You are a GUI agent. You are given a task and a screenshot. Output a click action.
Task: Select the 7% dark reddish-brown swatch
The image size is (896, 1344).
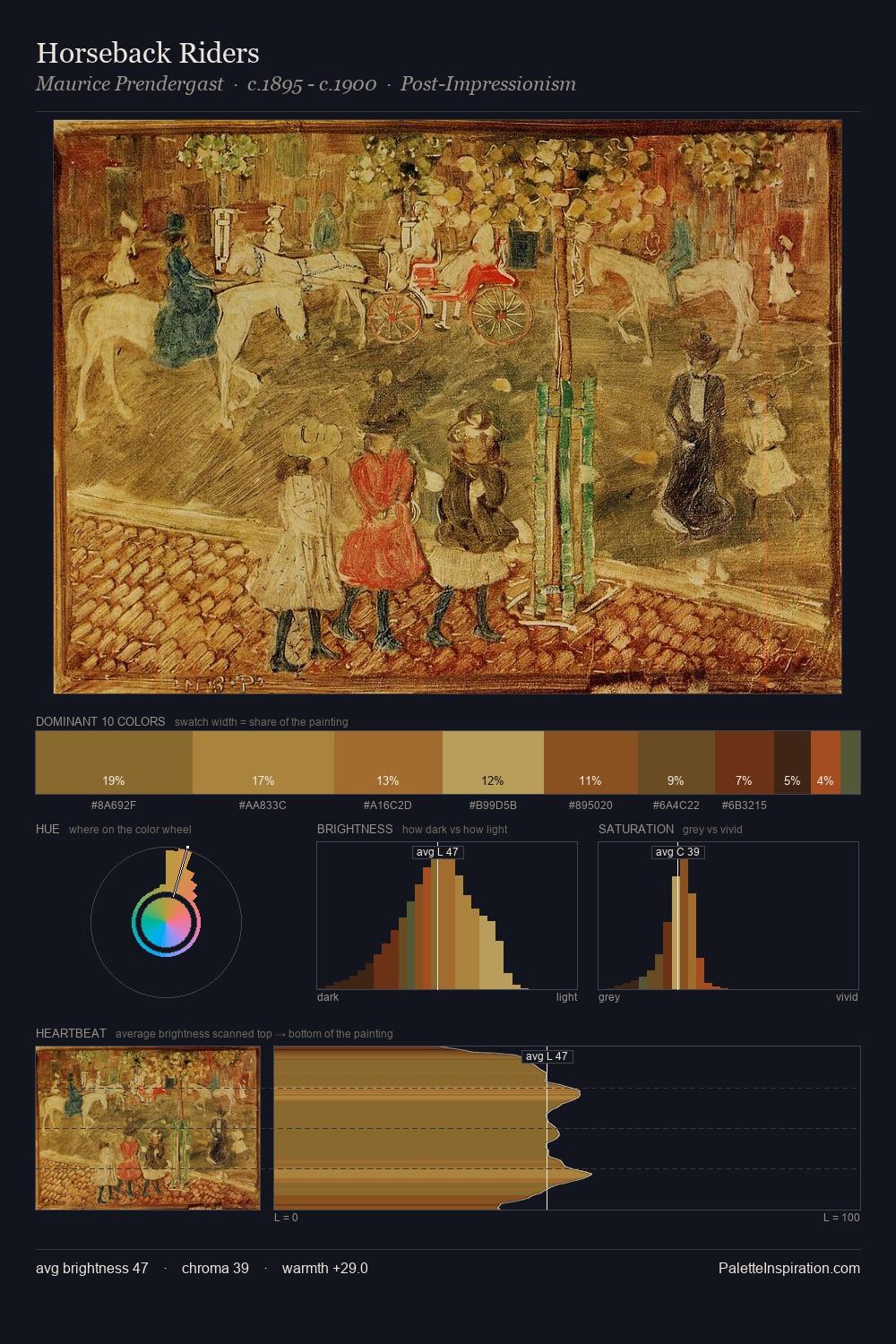[745, 762]
